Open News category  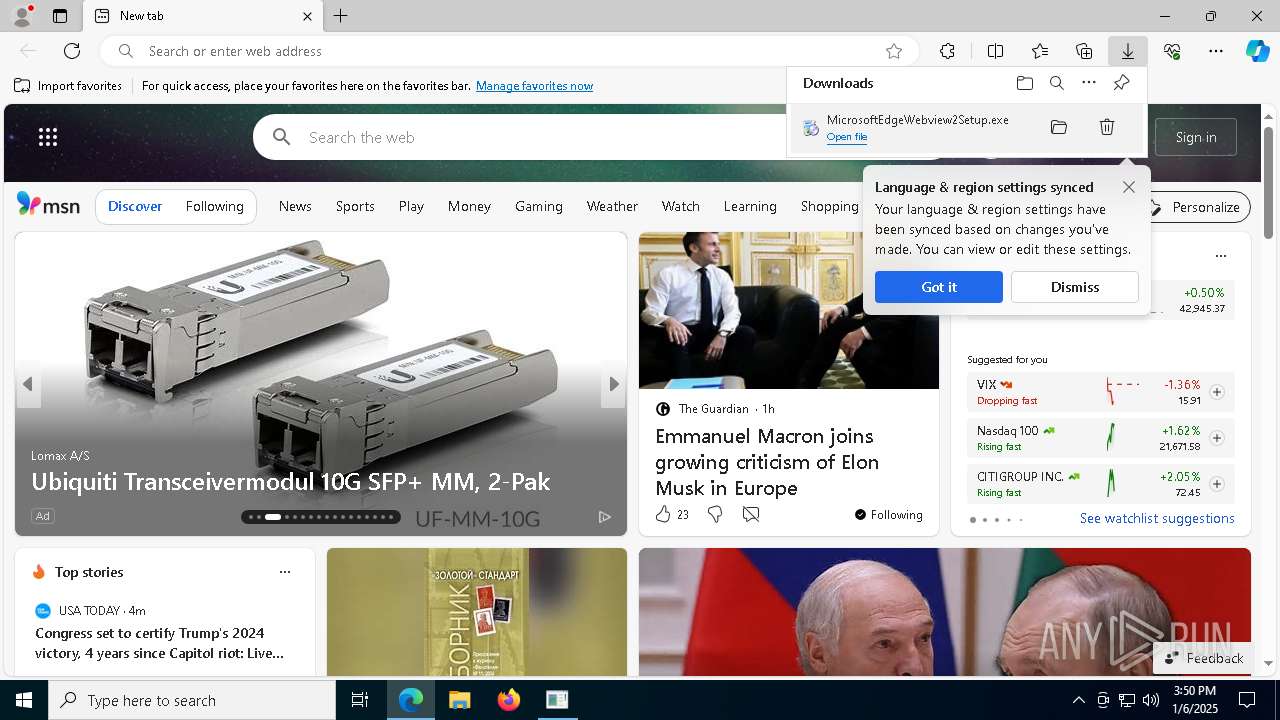click(x=295, y=206)
